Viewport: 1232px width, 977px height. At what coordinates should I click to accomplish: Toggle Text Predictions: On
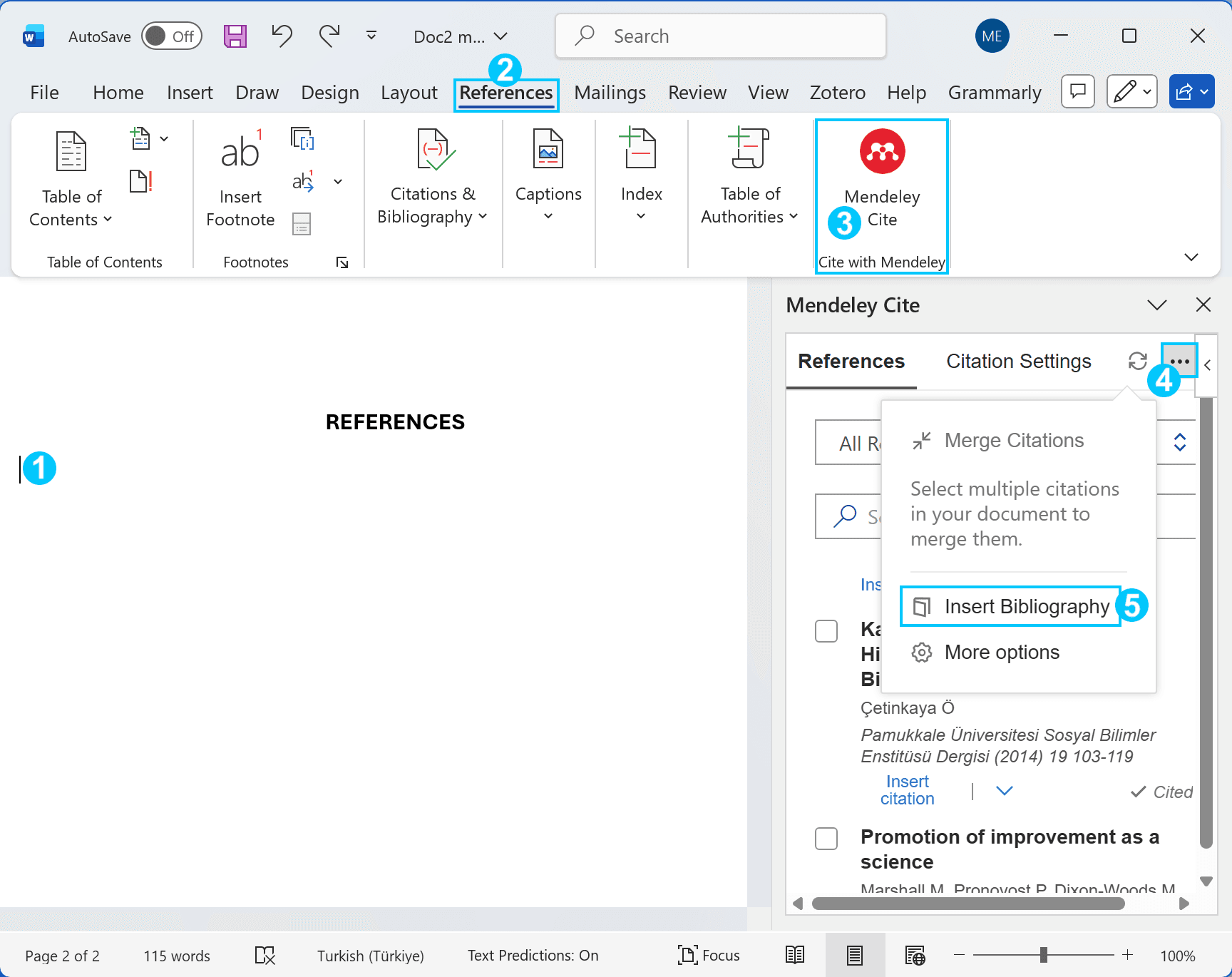tap(533, 956)
